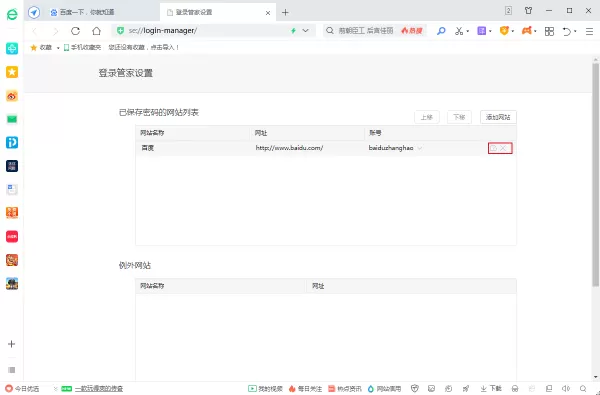Expand the orange shield dropdown arrow
The image size is (600, 395).
point(513,31)
